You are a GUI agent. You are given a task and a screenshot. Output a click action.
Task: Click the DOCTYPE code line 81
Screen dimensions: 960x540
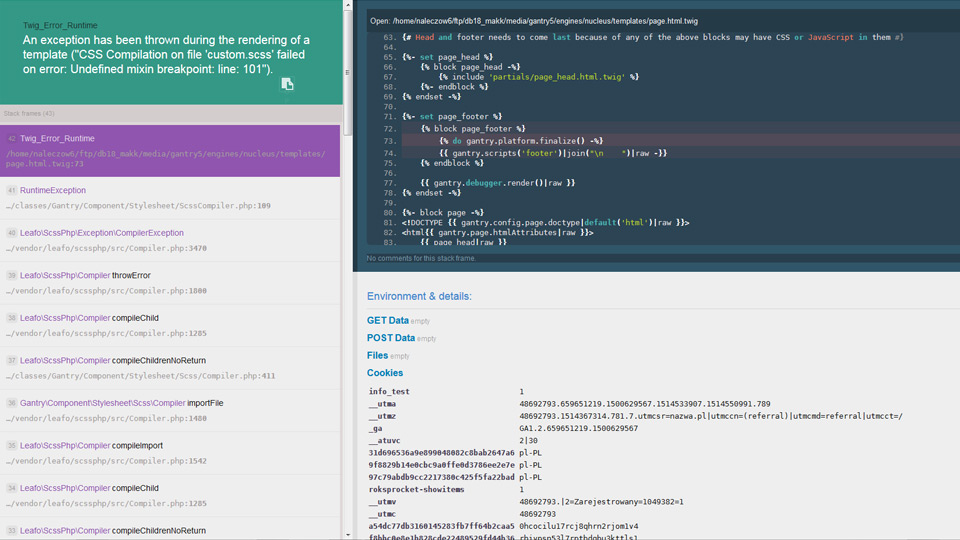pyautogui.click(x=546, y=223)
